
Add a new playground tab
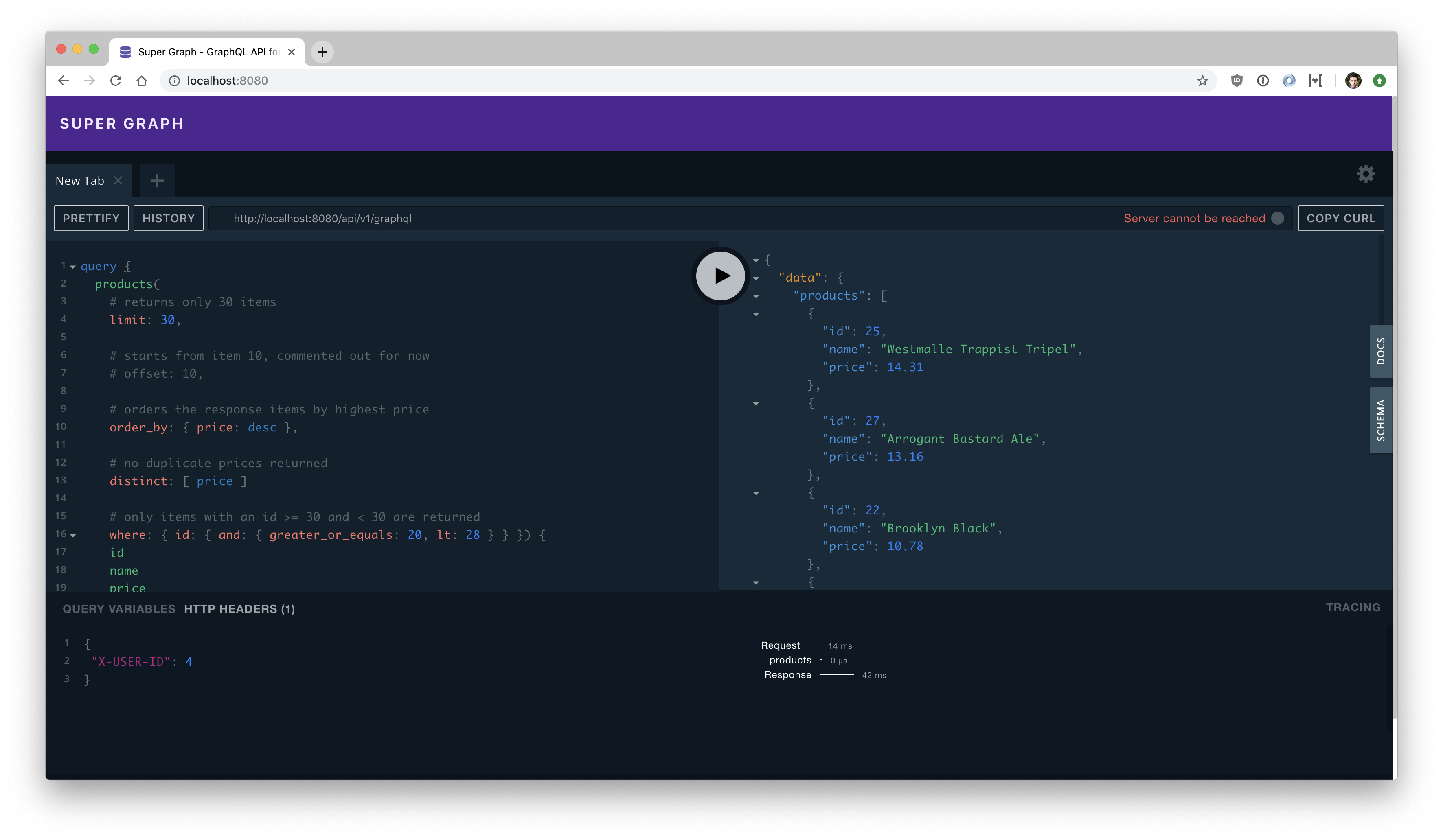(157, 181)
